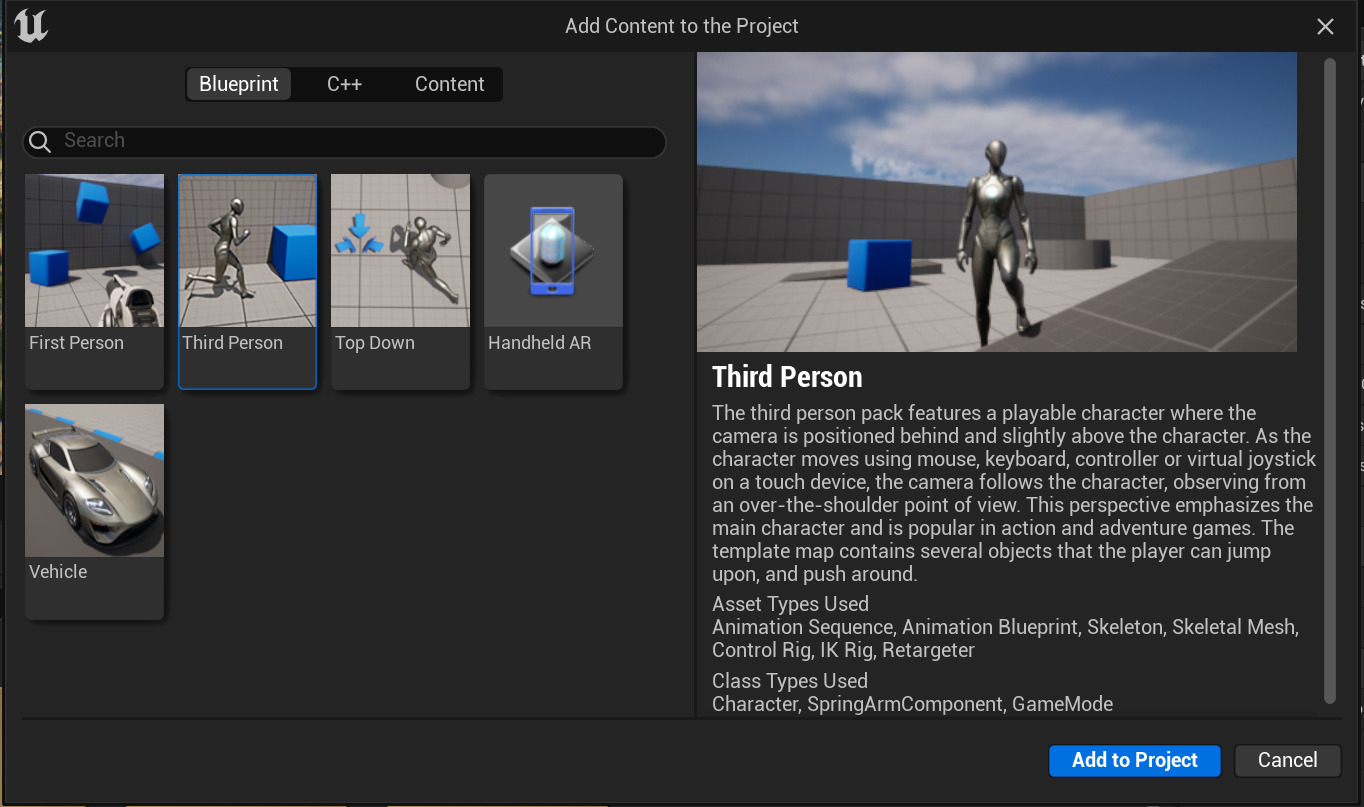The width and height of the screenshot is (1364, 807).
Task: Open the Content tab
Action: [449, 84]
